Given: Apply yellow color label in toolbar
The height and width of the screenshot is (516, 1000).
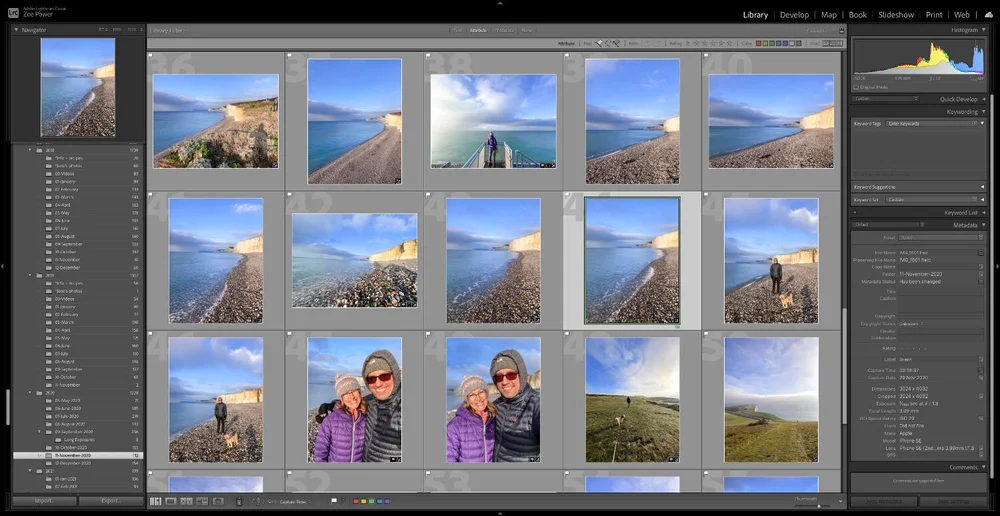Looking at the screenshot, I should (x=364, y=501).
